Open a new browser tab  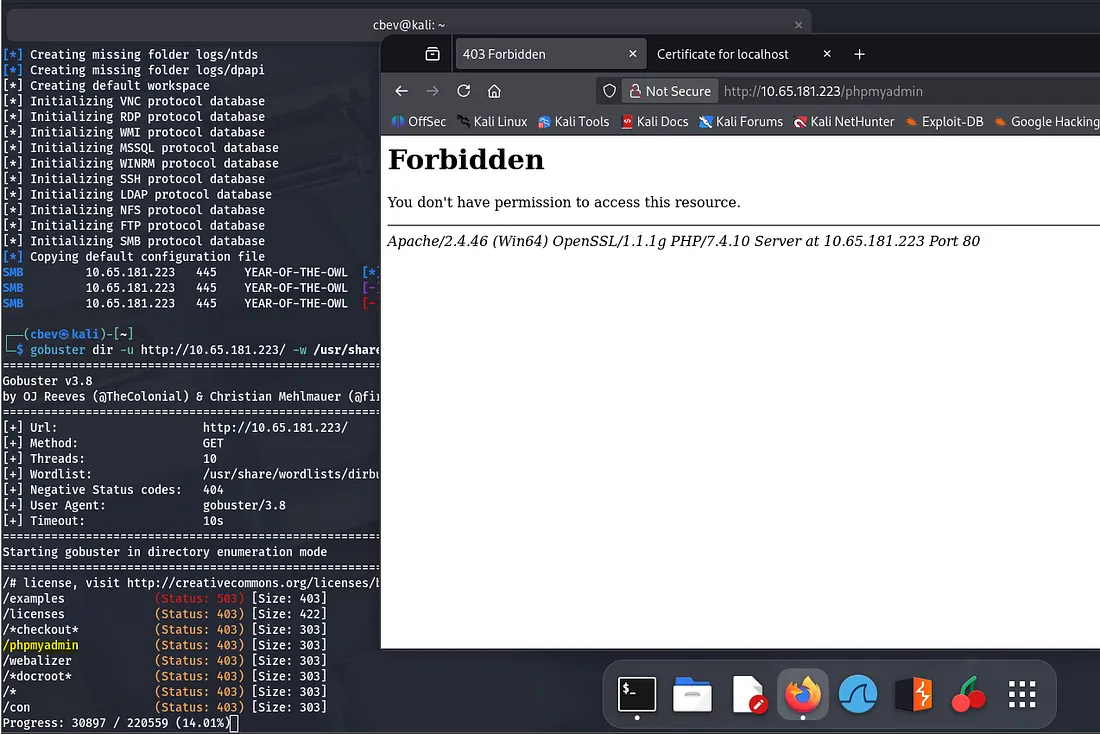(x=859, y=54)
